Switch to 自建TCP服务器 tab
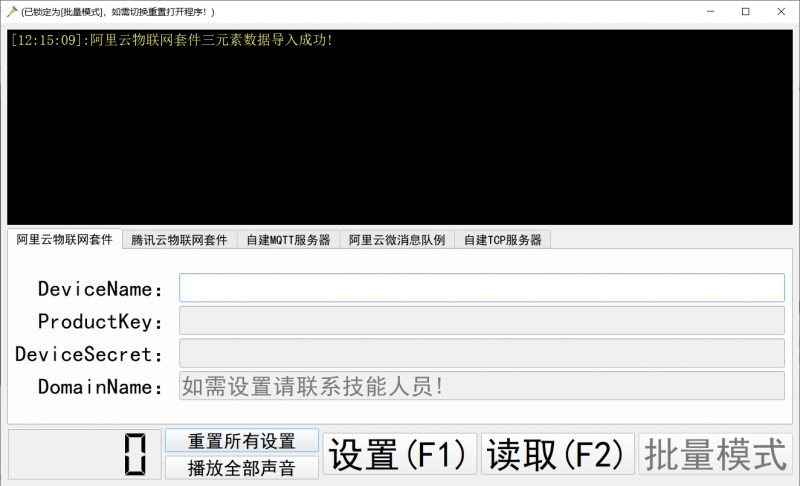 click(503, 240)
